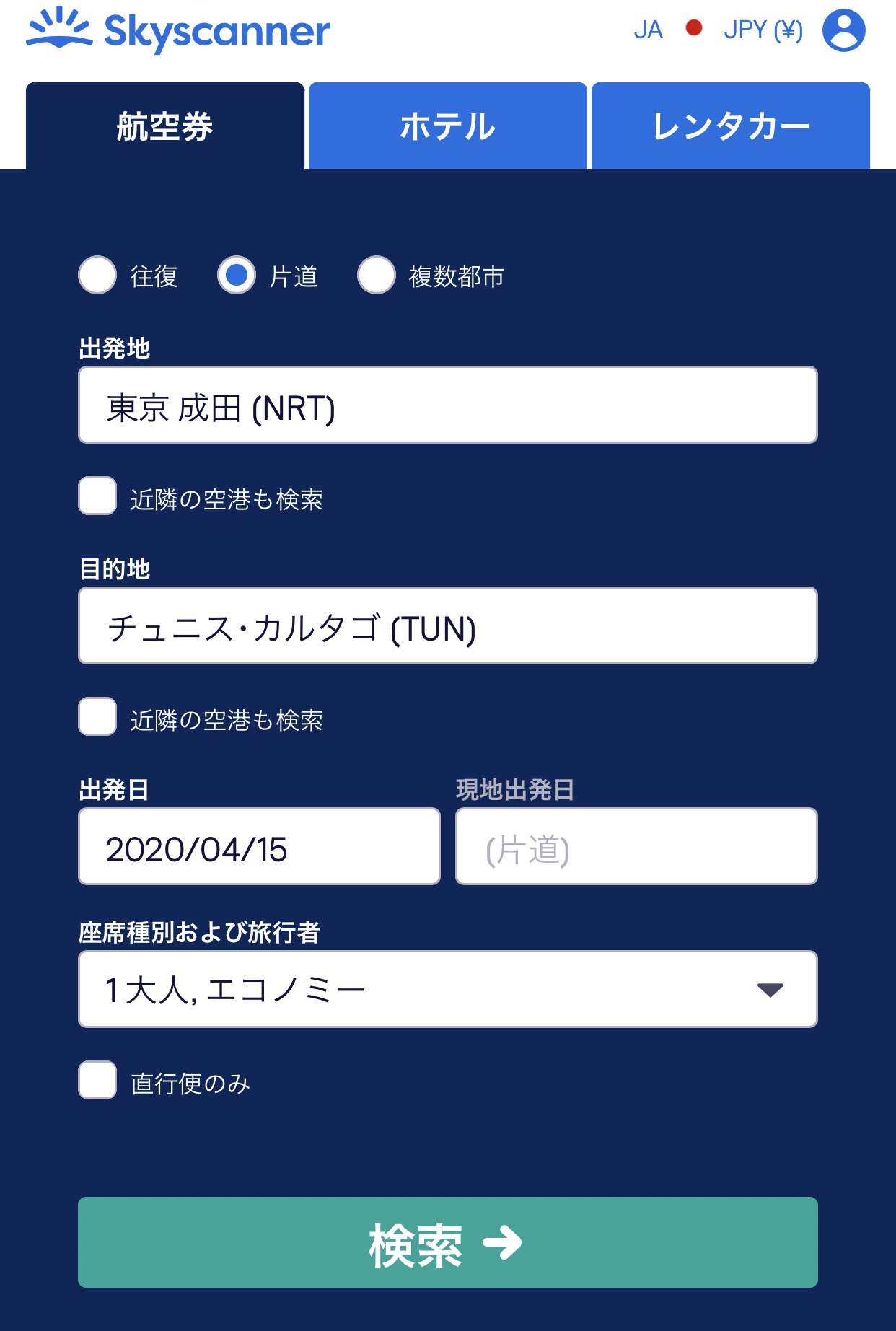Select the 往復 round-trip radio button
This screenshot has width=896, height=1331.
coord(97,275)
